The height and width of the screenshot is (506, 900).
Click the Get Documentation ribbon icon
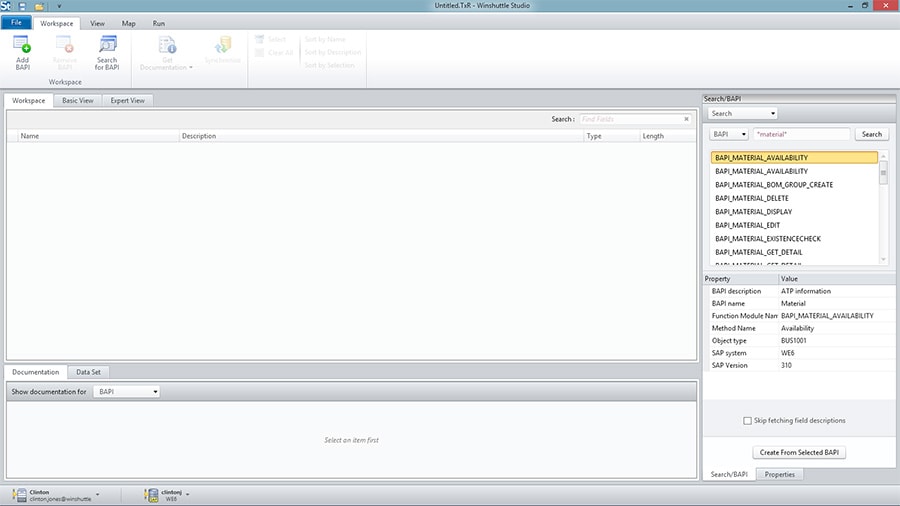point(167,45)
